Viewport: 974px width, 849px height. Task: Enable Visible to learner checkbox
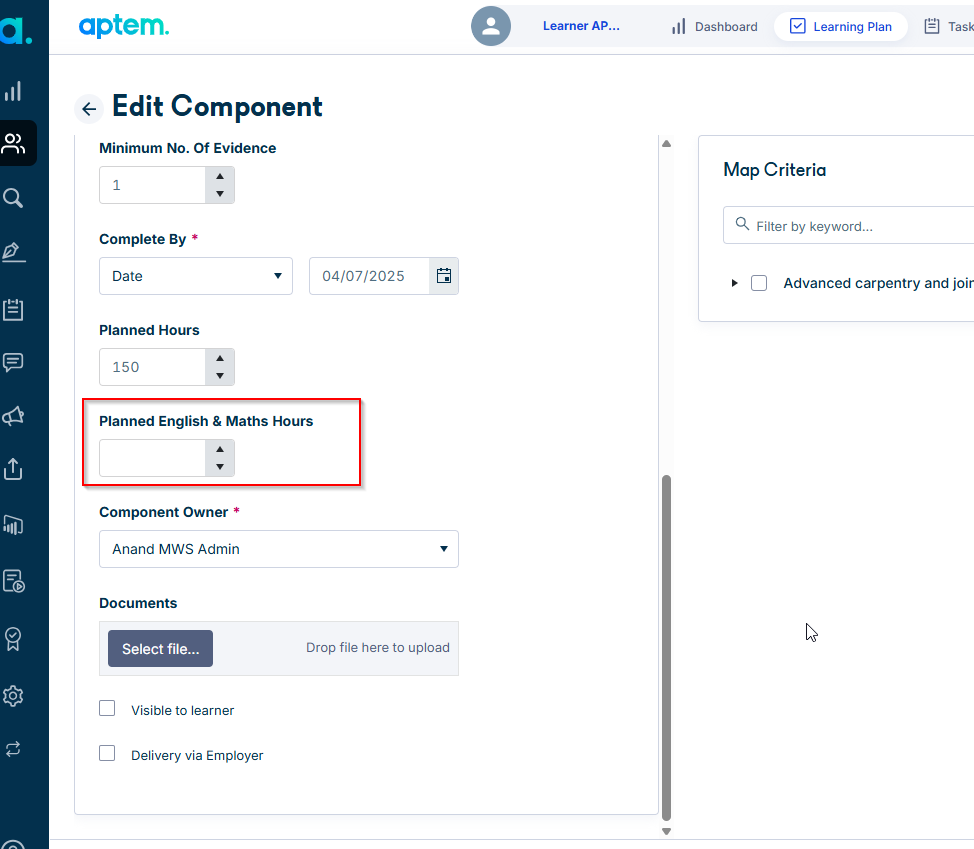(107, 709)
